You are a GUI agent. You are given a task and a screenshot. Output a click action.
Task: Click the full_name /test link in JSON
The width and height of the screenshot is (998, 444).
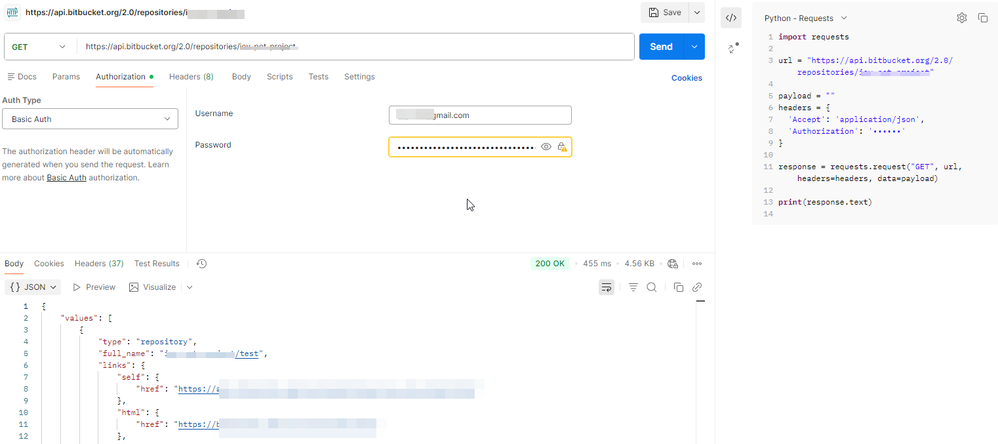(248, 354)
